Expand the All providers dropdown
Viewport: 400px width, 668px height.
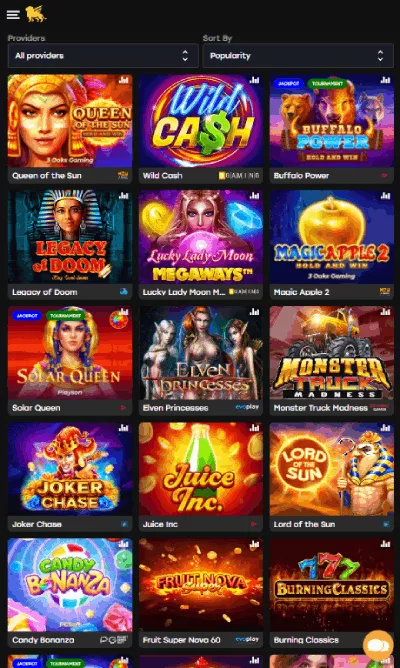[x=103, y=56]
